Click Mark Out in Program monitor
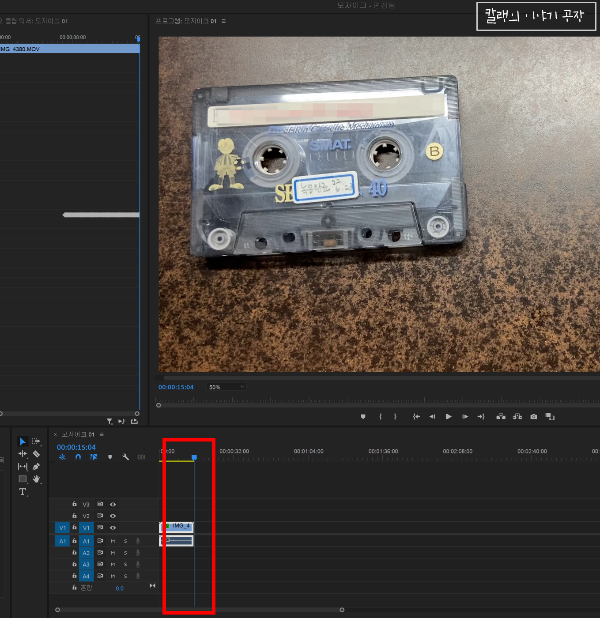Image resolution: width=600 pixels, height=618 pixels. 395,417
